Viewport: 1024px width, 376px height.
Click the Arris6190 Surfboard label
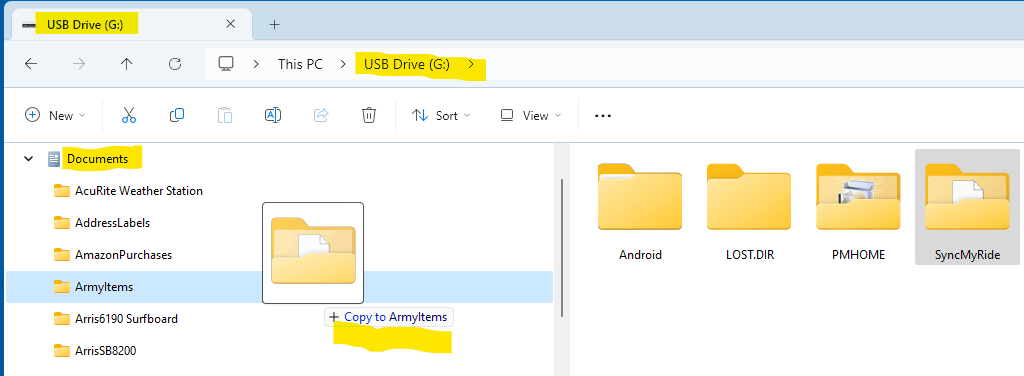(127, 319)
